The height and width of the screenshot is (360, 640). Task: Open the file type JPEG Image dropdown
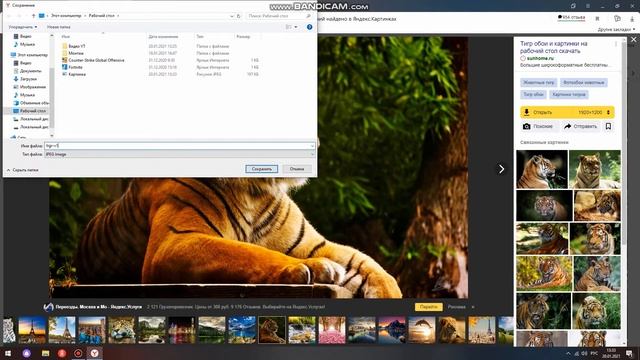point(180,154)
